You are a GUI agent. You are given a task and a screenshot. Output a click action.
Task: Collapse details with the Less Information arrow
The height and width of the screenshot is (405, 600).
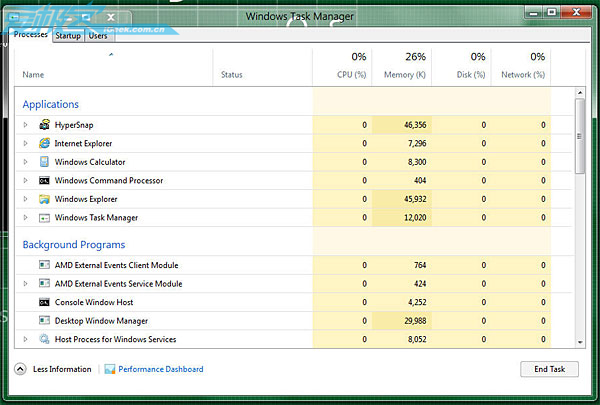(21, 369)
